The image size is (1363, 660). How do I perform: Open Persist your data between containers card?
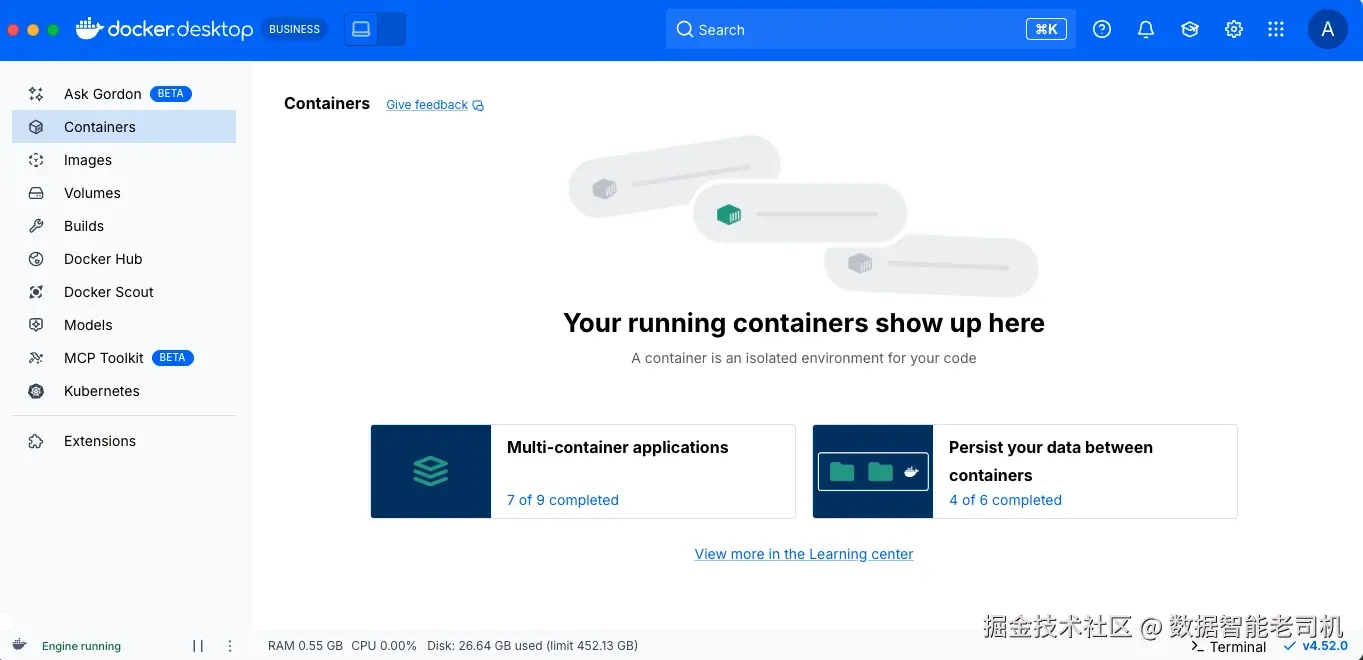coord(1025,471)
